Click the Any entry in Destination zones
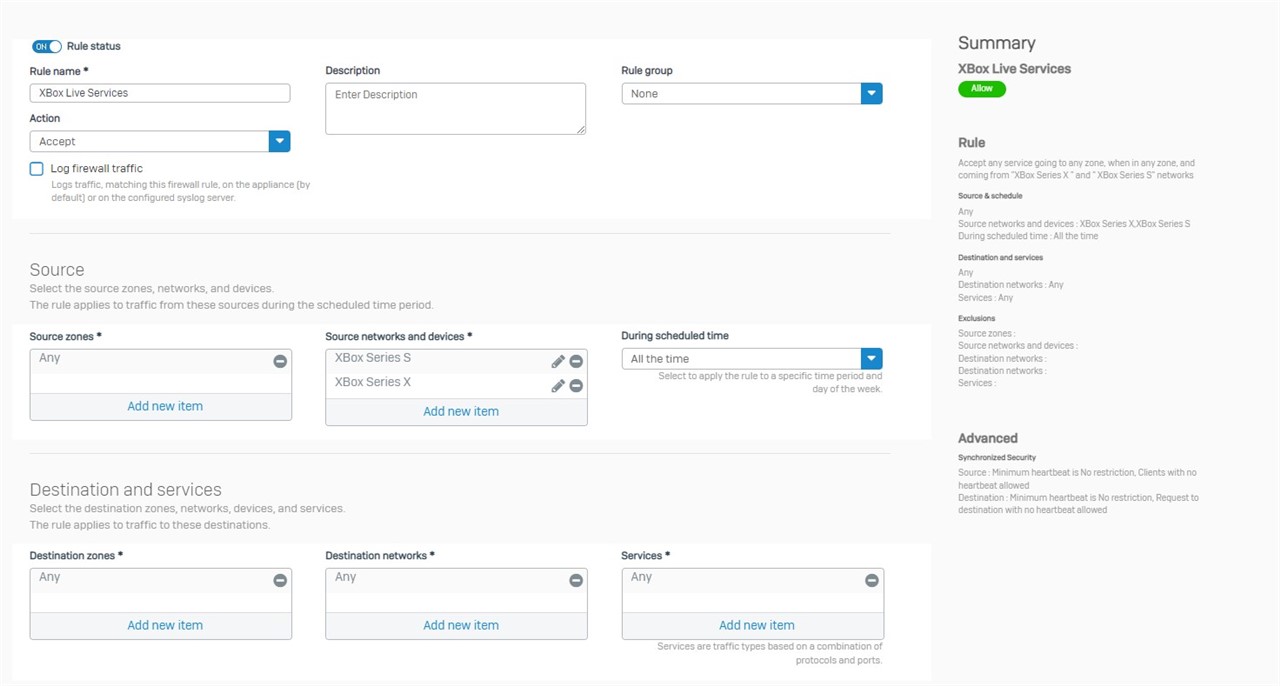 [x=50, y=577]
